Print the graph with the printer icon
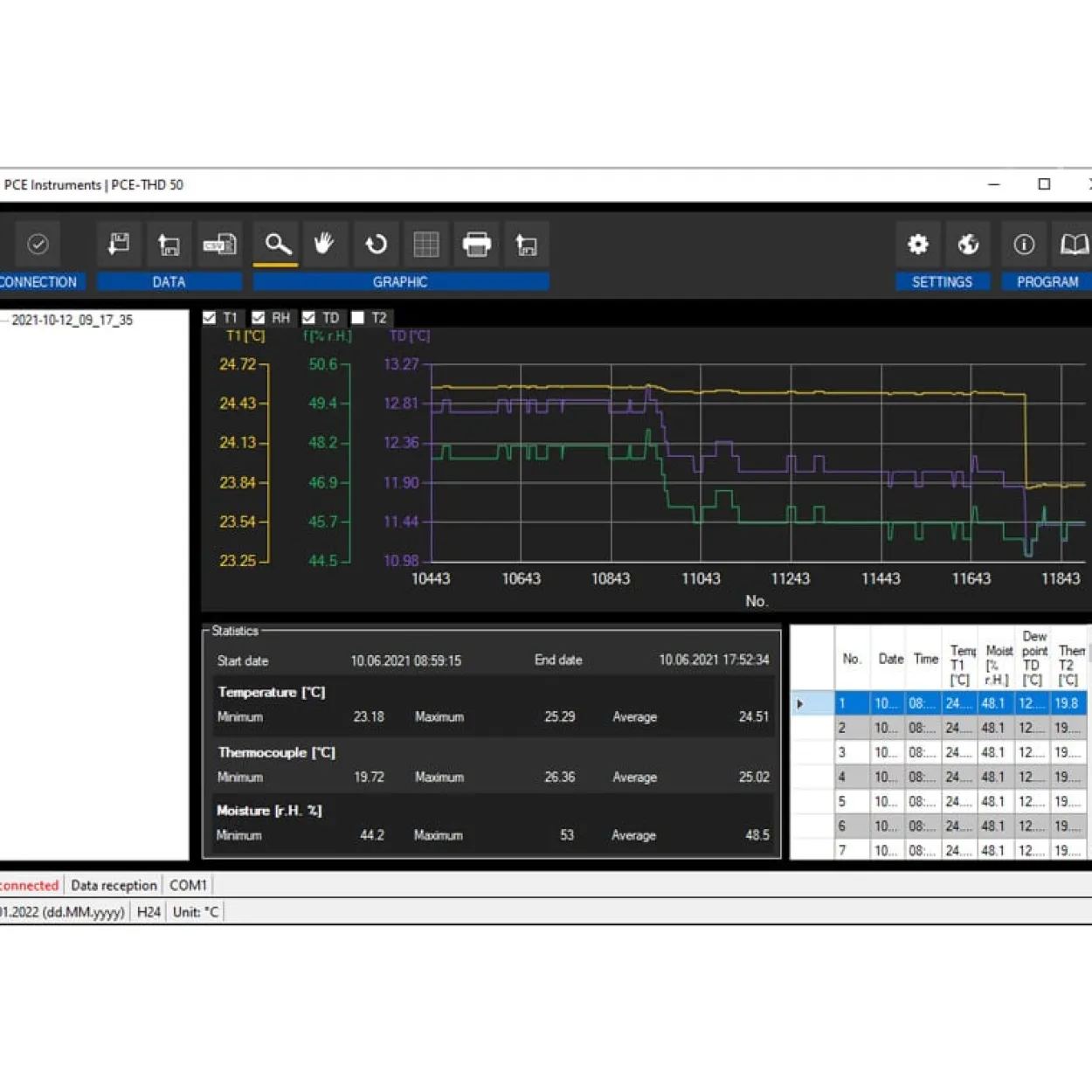This screenshot has height=1092, width=1092. click(x=476, y=245)
